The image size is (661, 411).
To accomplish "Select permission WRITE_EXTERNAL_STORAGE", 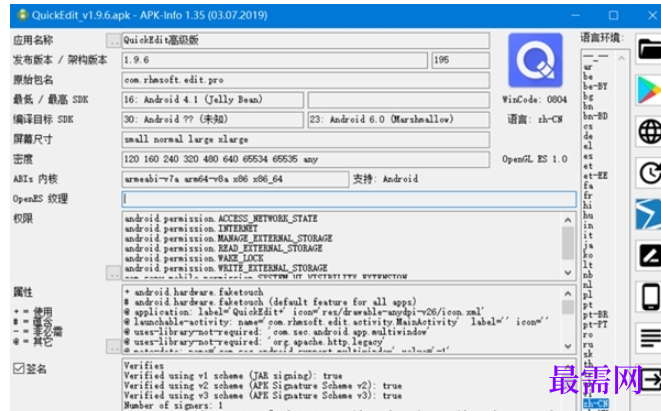I will (226, 268).
